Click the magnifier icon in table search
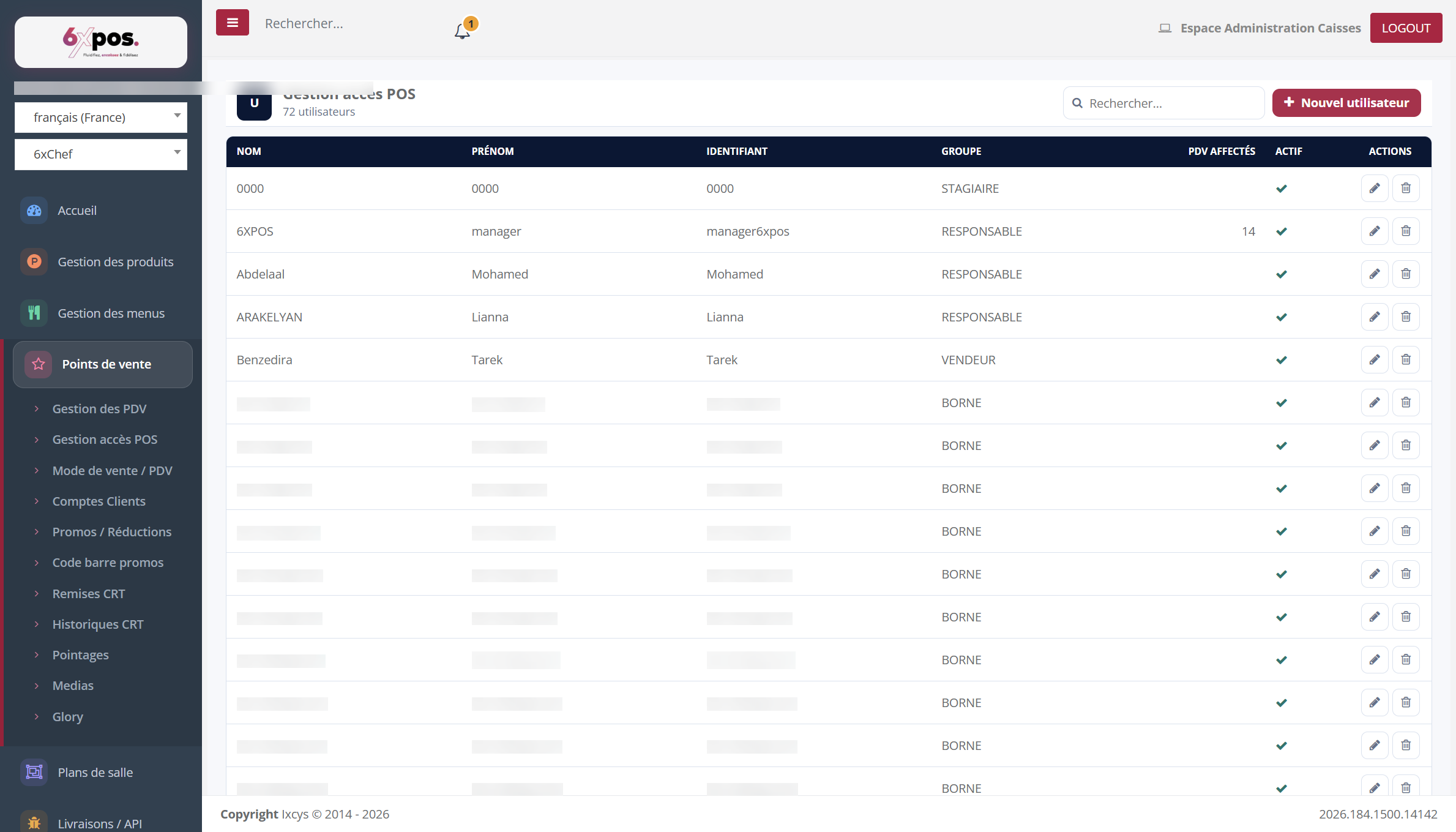Image resolution: width=1456 pixels, height=832 pixels. [1077, 103]
